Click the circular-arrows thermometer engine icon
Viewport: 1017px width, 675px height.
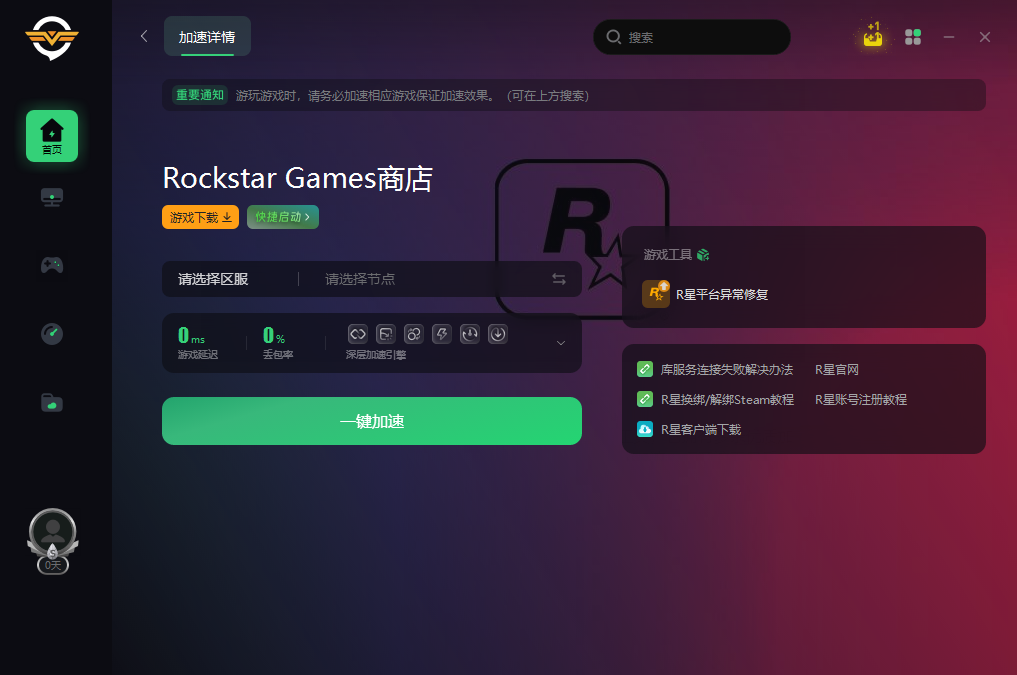tap(470, 334)
